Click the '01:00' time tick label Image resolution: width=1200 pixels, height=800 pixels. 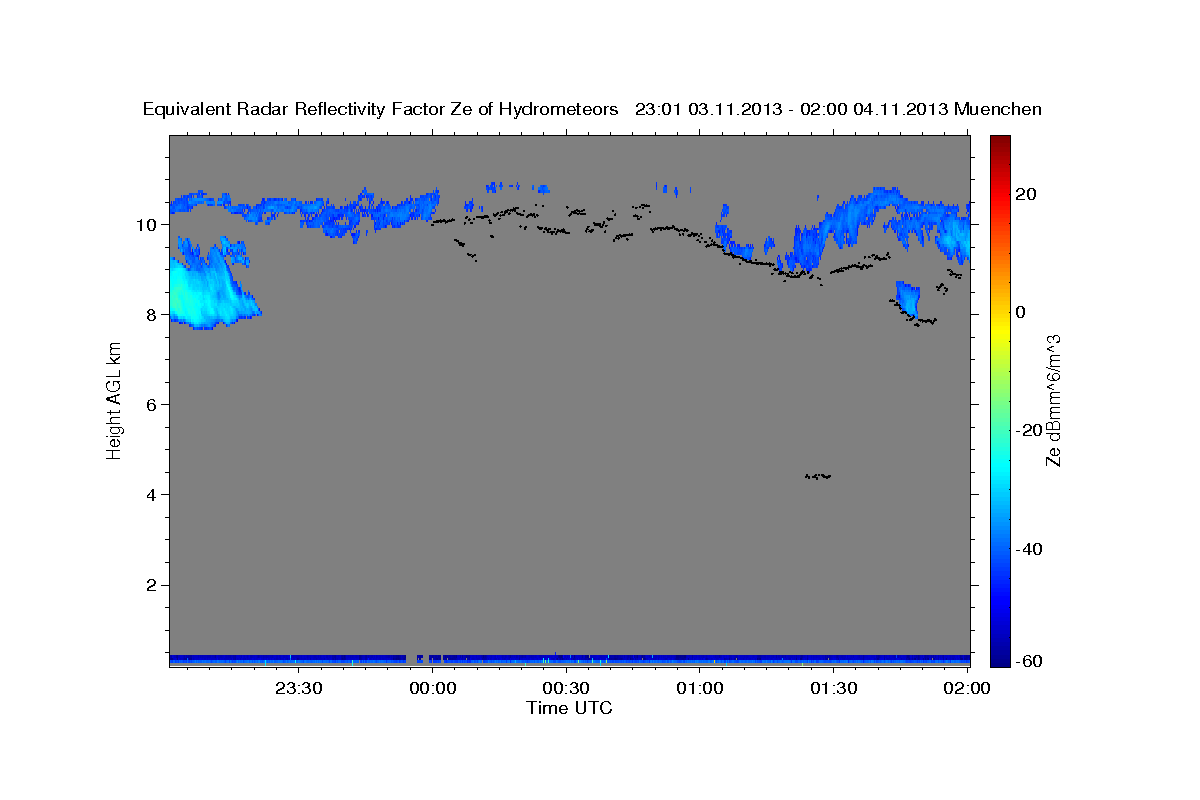[700, 689]
